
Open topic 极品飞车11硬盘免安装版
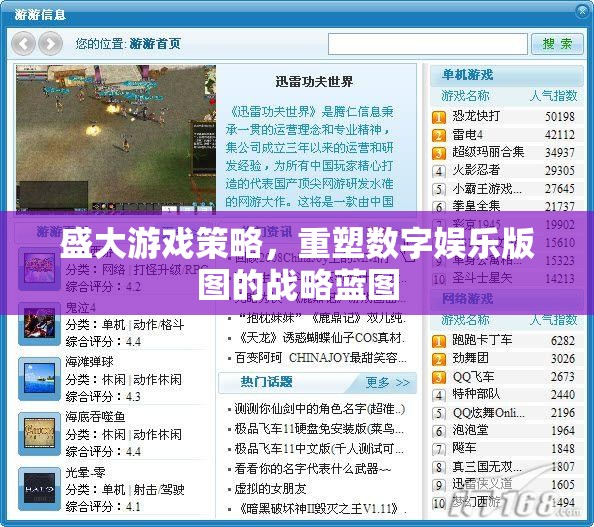[x=319, y=429]
